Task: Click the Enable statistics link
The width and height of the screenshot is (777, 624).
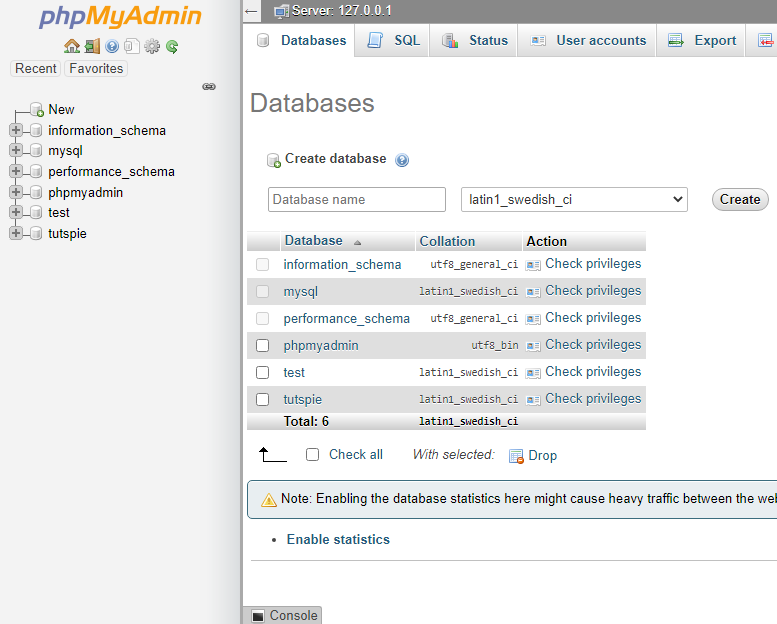Action: pos(338,540)
